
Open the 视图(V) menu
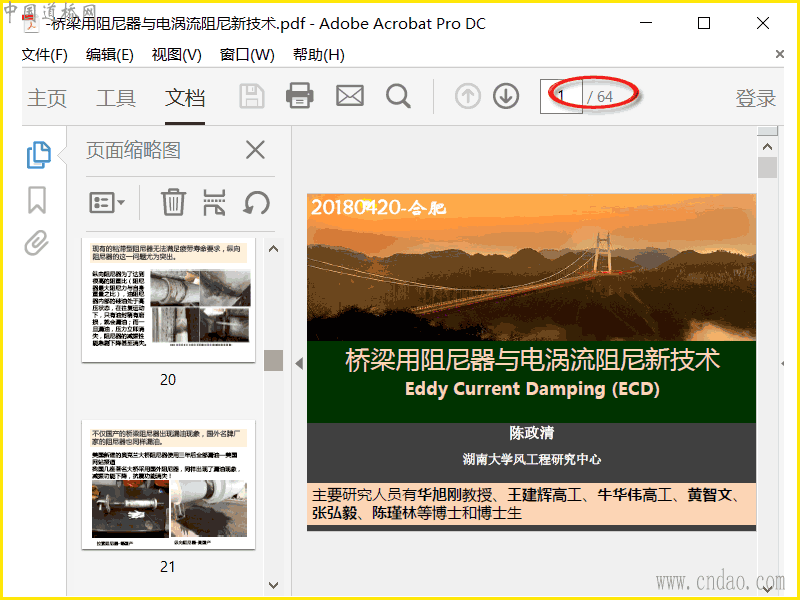pos(177,55)
